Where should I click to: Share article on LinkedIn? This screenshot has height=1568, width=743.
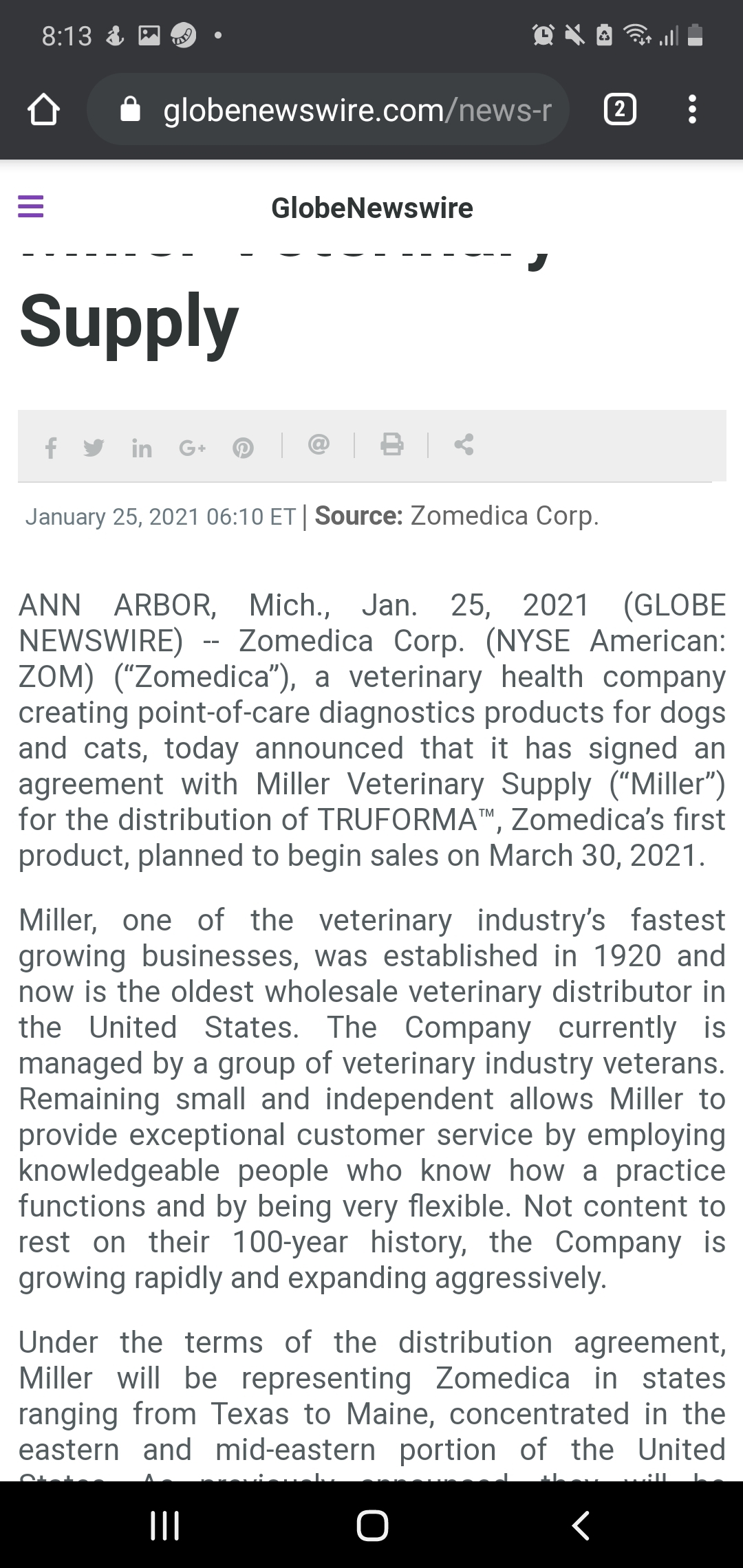click(x=142, y=448)
